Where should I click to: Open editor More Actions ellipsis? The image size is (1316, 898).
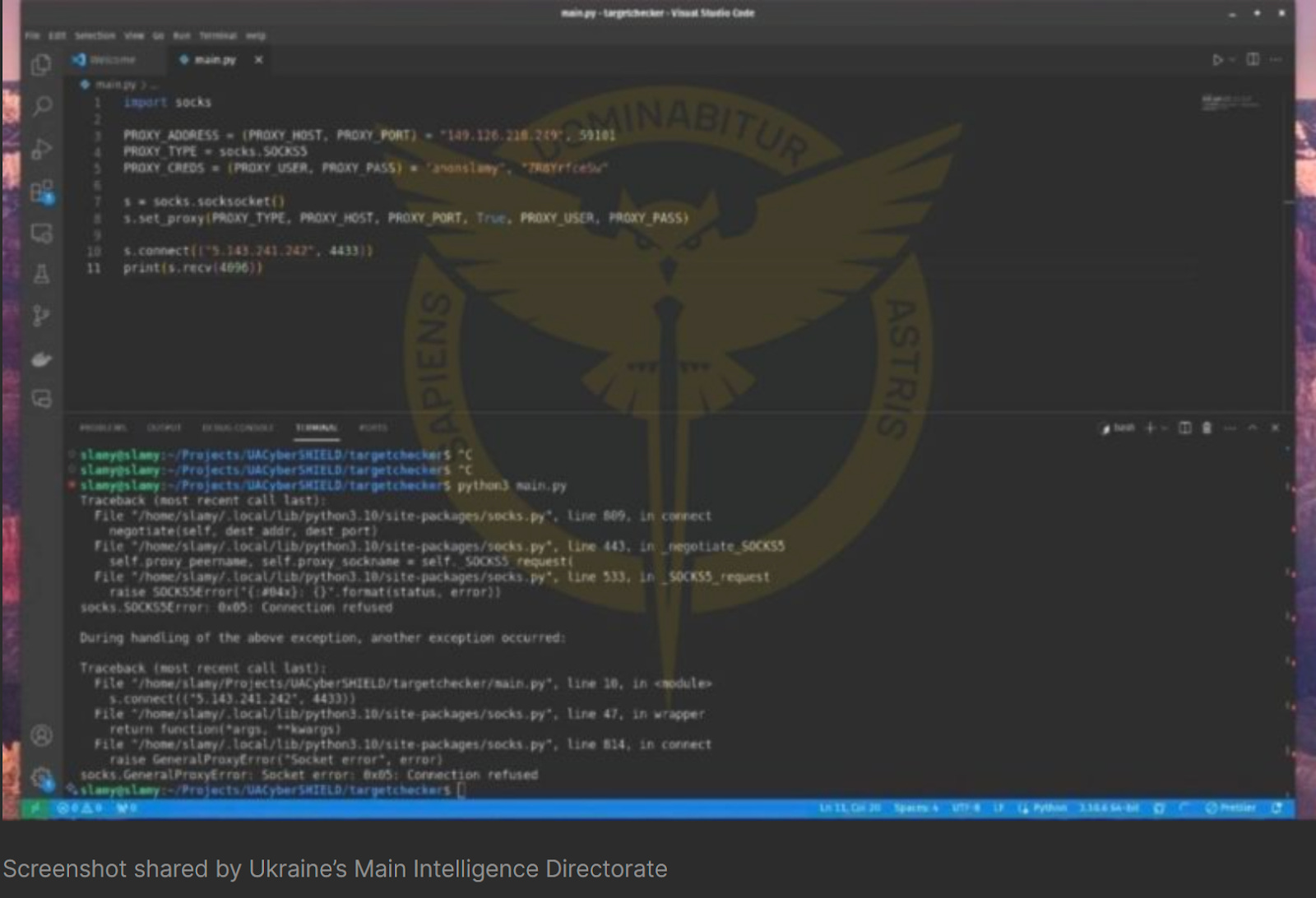point(1276,59)
